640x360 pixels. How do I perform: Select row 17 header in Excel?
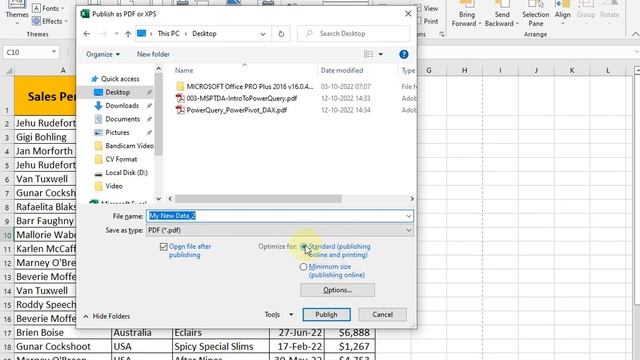pyautogui.click(x=7, y=333)
